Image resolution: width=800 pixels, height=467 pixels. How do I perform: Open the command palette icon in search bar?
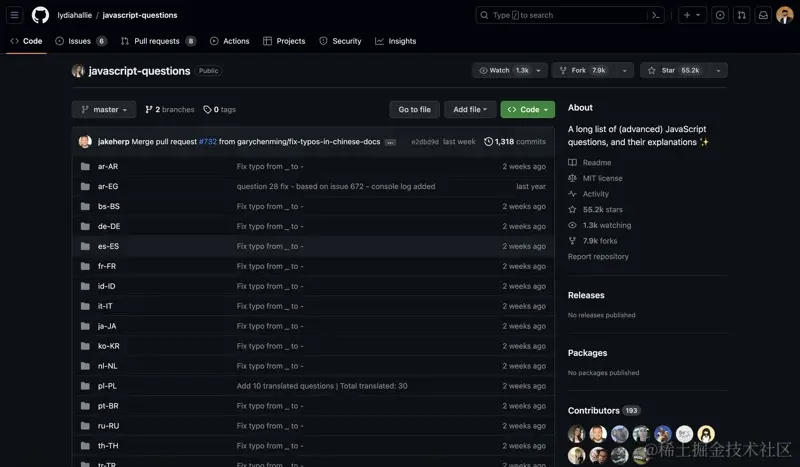656,15
